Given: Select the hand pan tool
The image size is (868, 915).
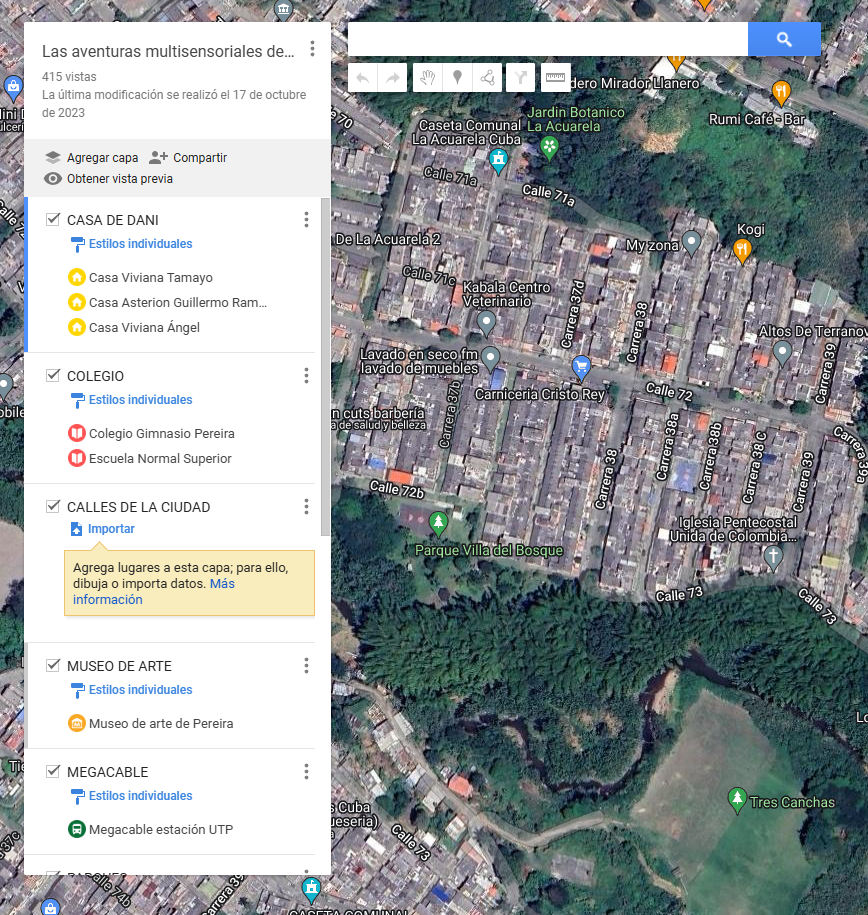Looking at the screenshot, I should pyautogui.click(x=428, y=78).
